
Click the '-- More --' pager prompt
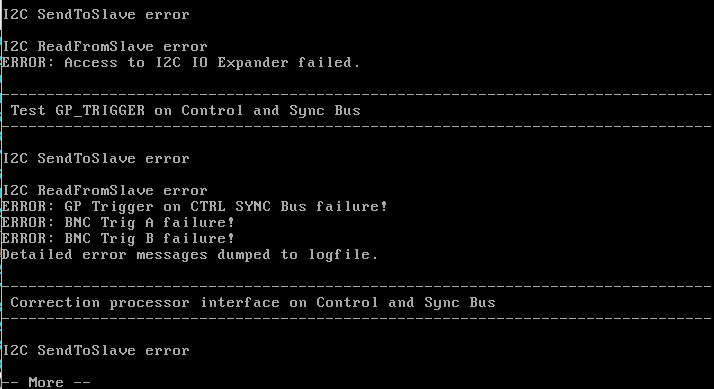46,382
